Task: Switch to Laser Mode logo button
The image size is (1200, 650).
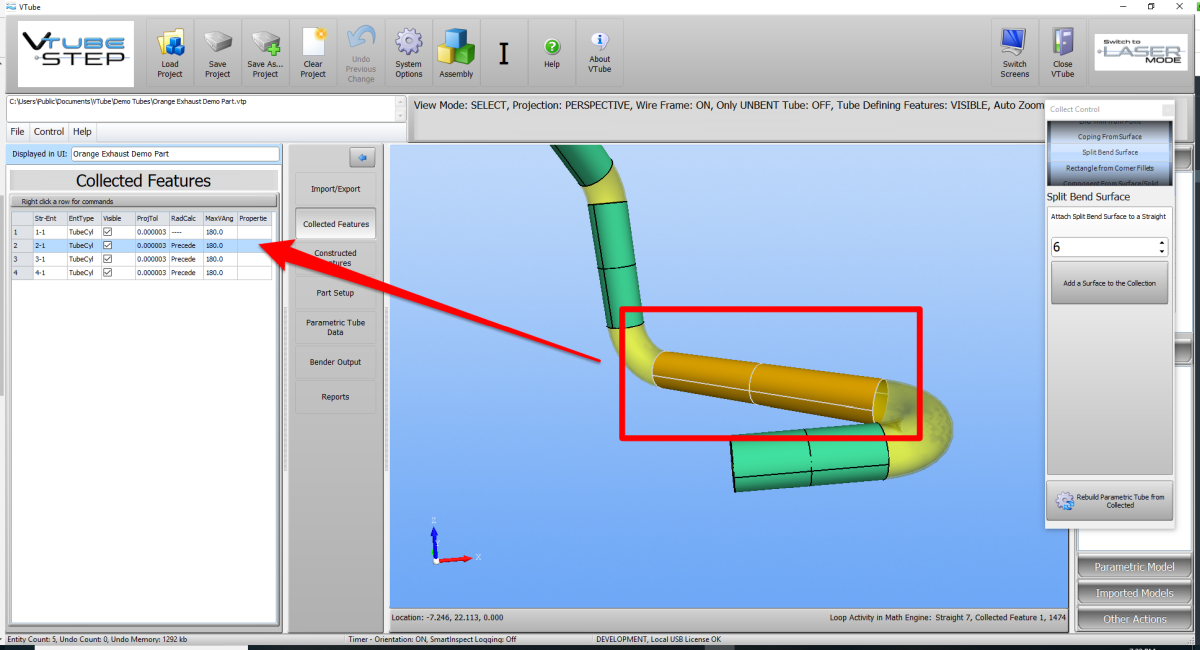Action: (1141, 53)
